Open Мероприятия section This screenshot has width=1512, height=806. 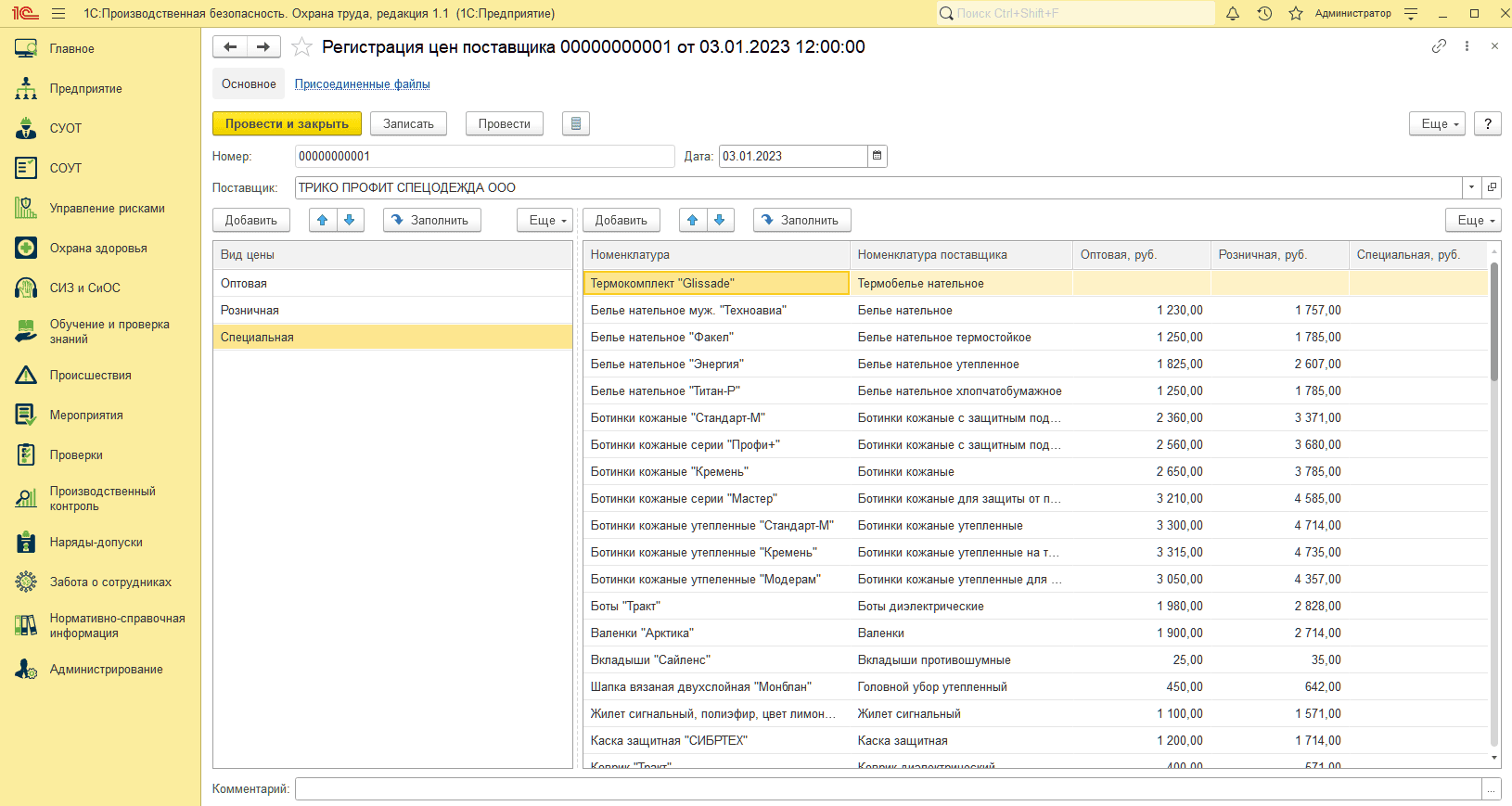pos(100,415)
